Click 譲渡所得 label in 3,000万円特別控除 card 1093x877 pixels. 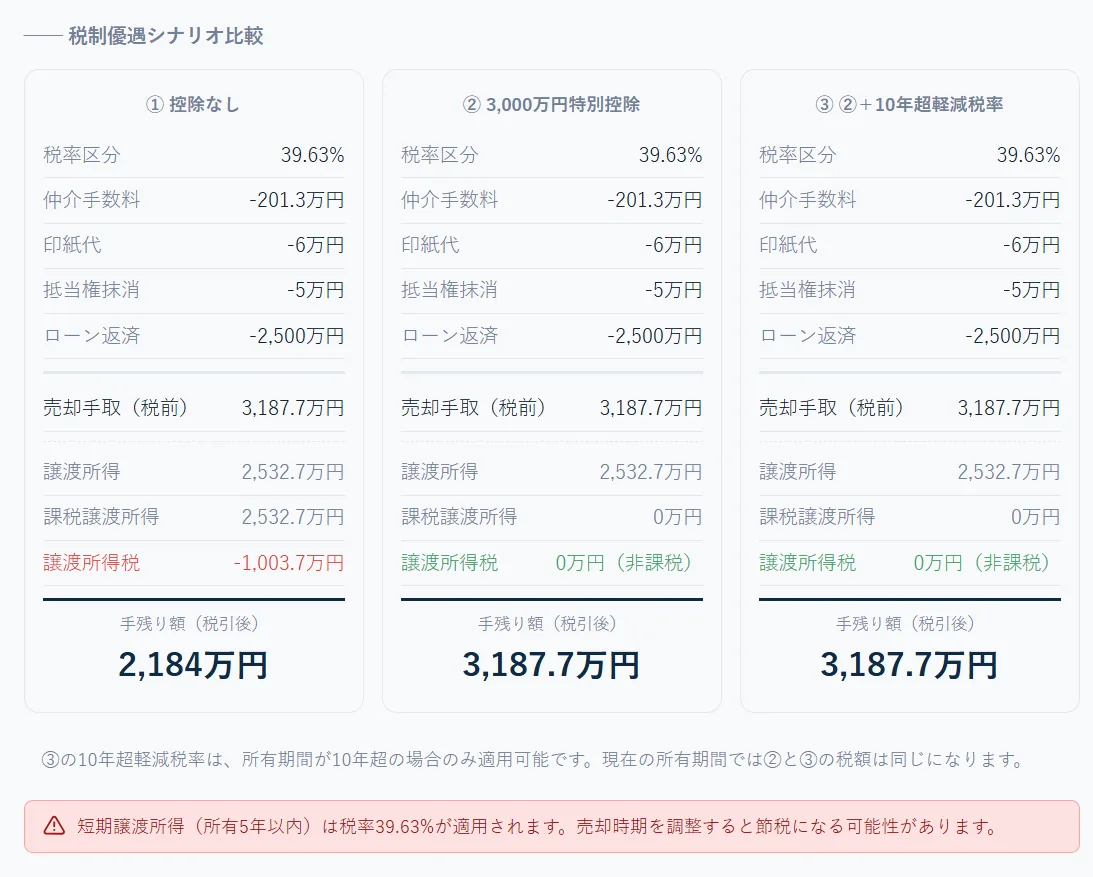440,472
